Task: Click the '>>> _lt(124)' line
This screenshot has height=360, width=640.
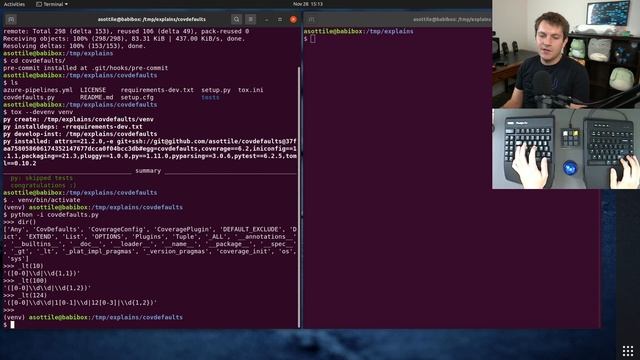Action: (x=25, y=296)
